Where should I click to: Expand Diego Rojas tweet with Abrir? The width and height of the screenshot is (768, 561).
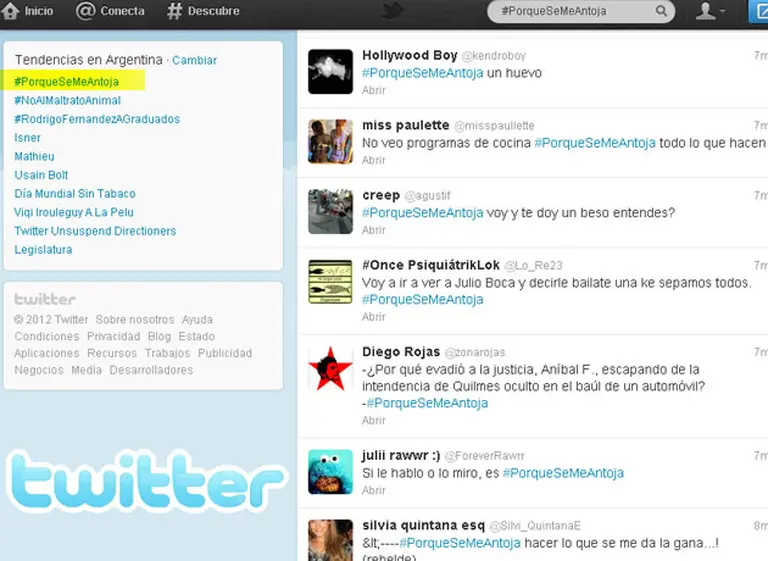click(x=374, y=420)
